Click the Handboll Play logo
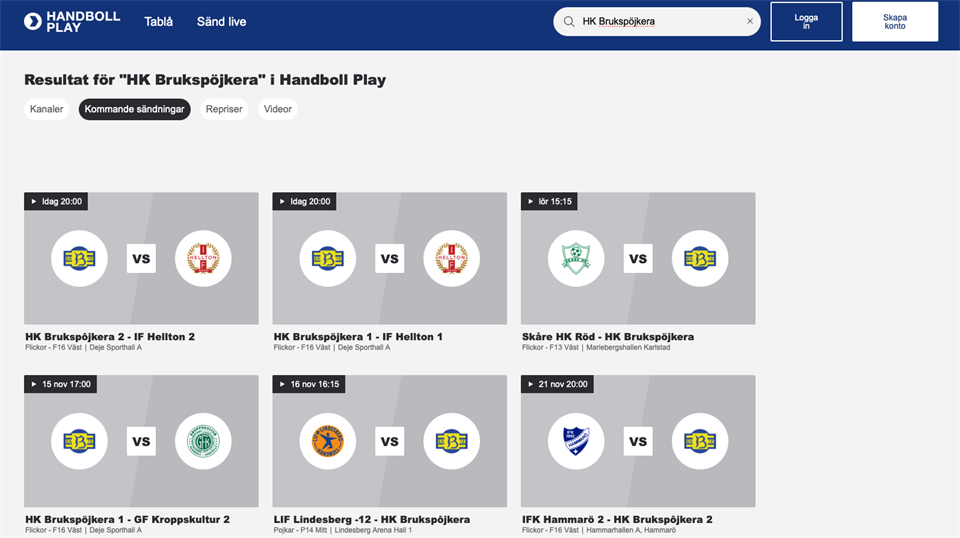Image resolution: width=960 pixels, height=538 pixels. [x=71, y=21]
